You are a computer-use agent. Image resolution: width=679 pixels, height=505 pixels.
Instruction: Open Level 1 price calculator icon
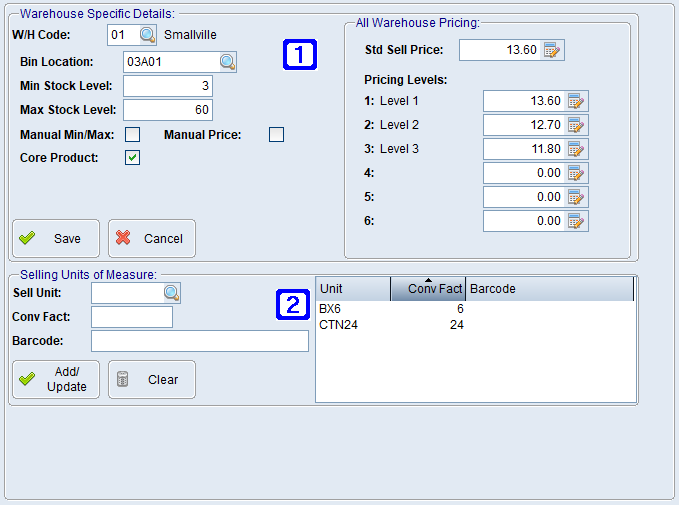click(576, 101)
